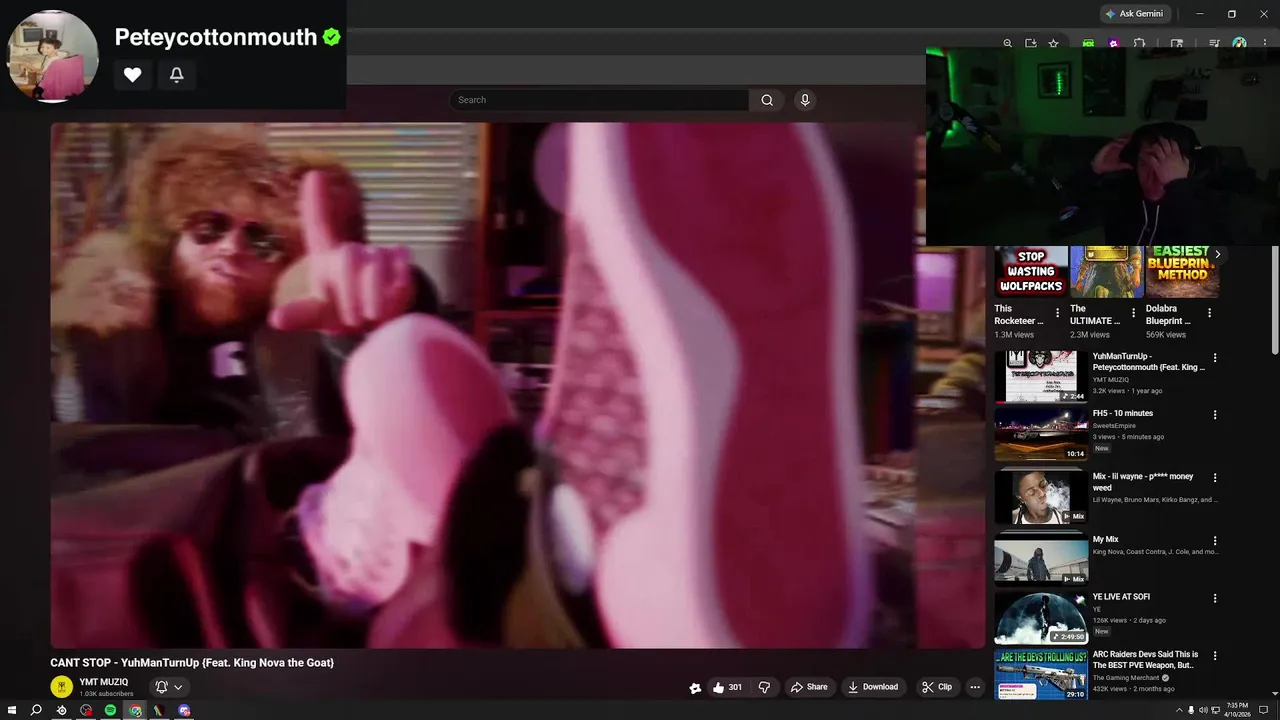This screenshot has height=720, width=1280.
Task: Open options for ARC Raiders Devs video
Action: (1215, 655)
